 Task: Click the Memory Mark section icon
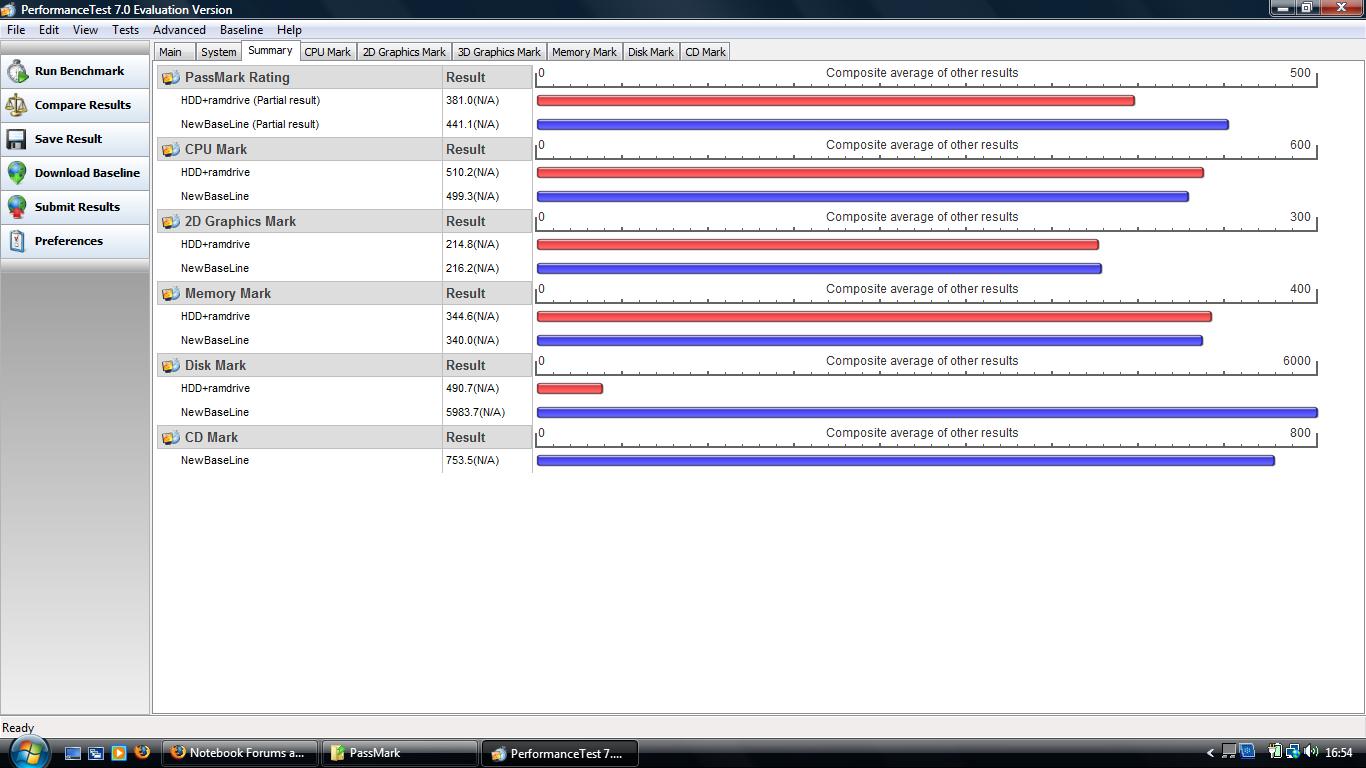click(x=171, y=293)
